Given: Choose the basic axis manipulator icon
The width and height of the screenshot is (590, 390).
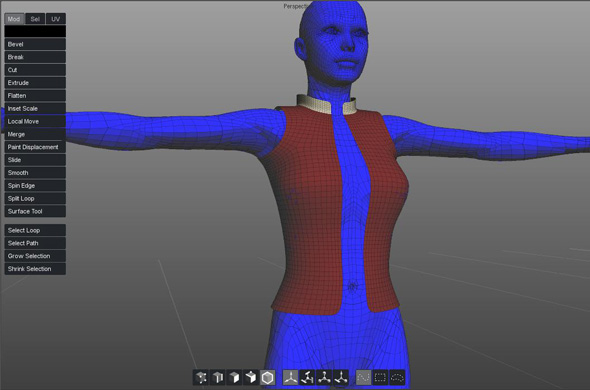Looking at the screenshot, I should 290,377.
